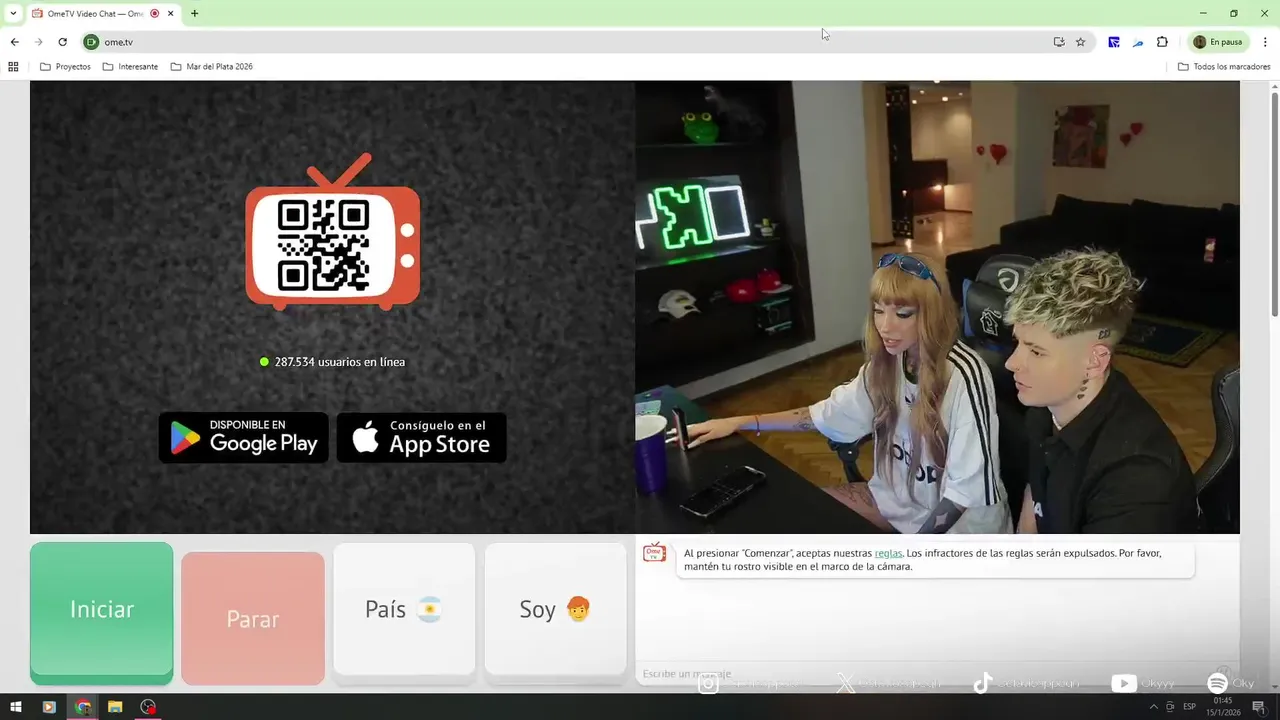Open the Proyectos bookmarks folder

click(x=65, y=67)
